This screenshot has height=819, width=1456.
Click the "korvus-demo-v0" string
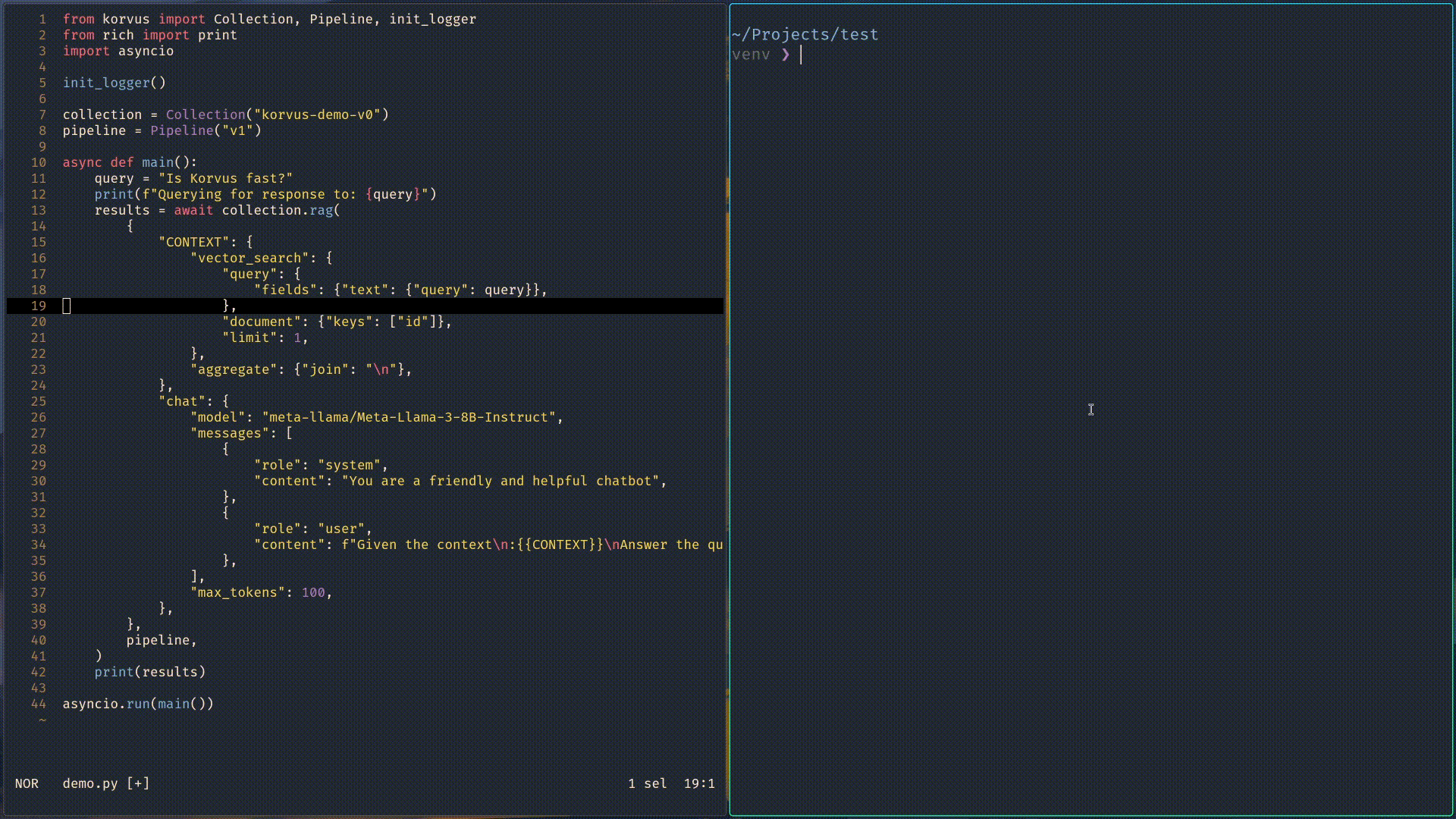tap(317, 115)
